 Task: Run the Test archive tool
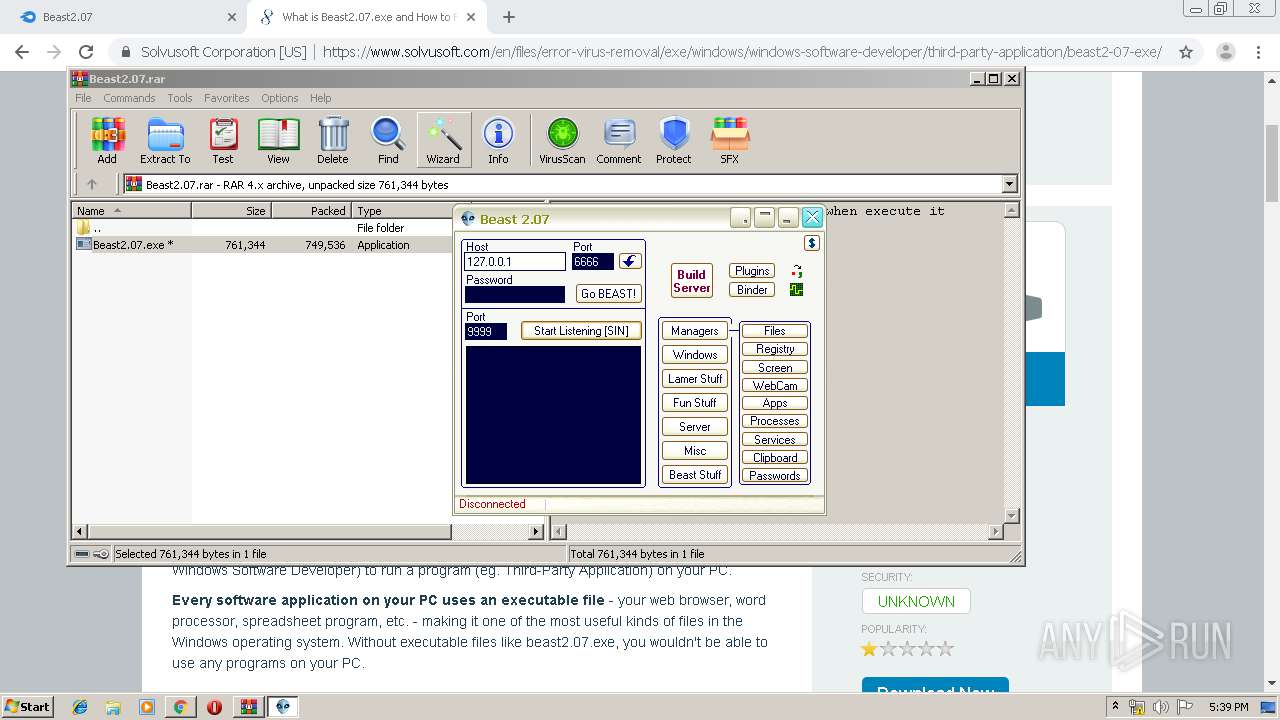[222, 140]
